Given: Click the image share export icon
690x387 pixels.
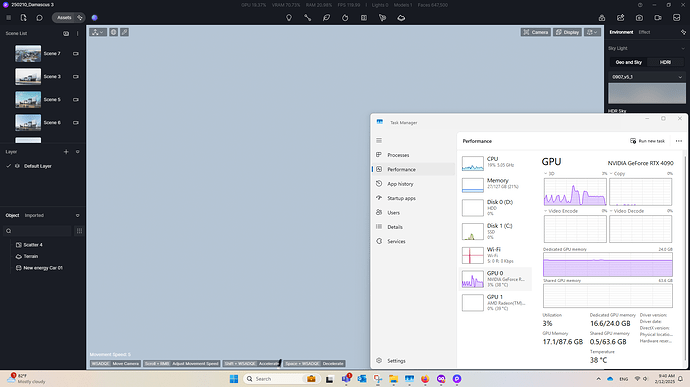Looking at the screenshot, I should tap(620, 18).
